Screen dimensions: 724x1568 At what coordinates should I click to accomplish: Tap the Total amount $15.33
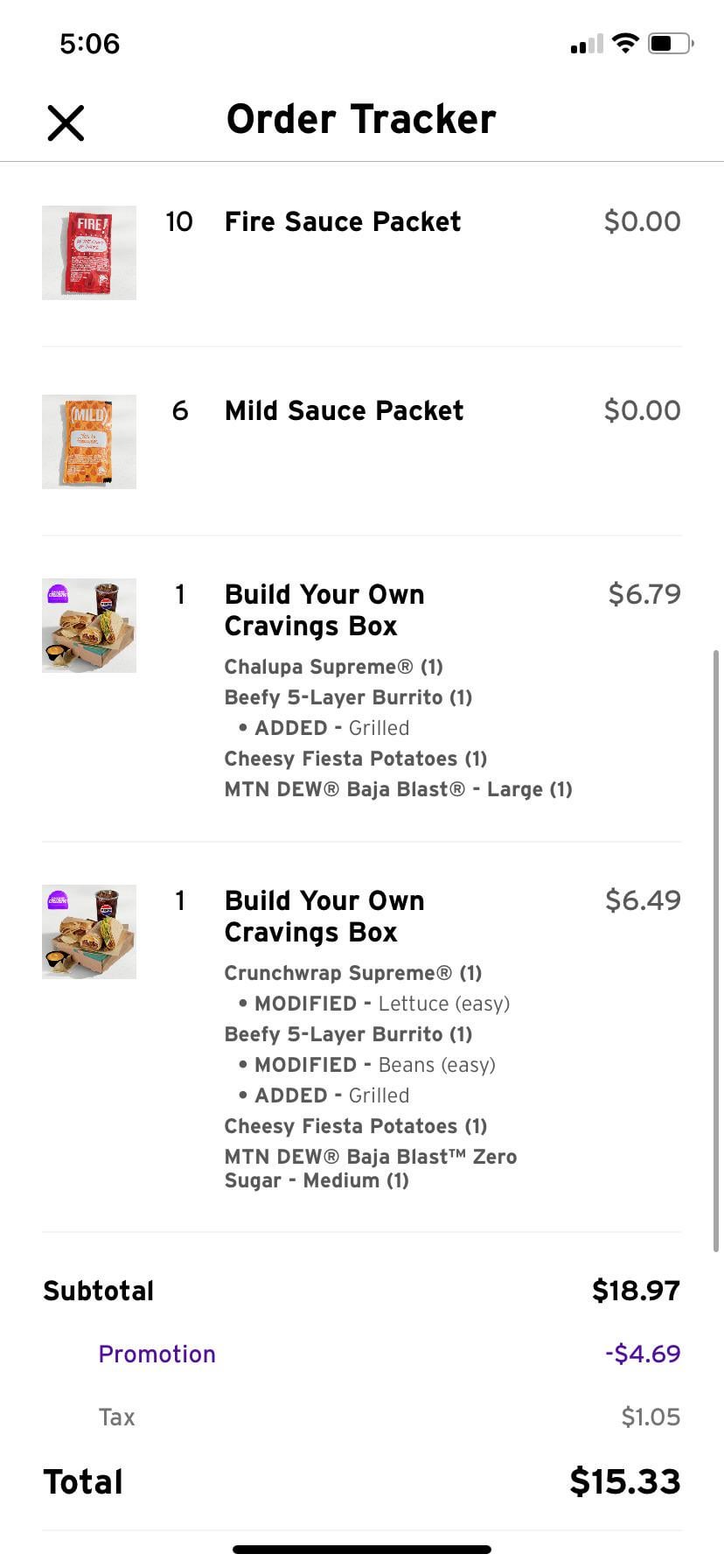pyautogui.click(x=624, y=1481)
